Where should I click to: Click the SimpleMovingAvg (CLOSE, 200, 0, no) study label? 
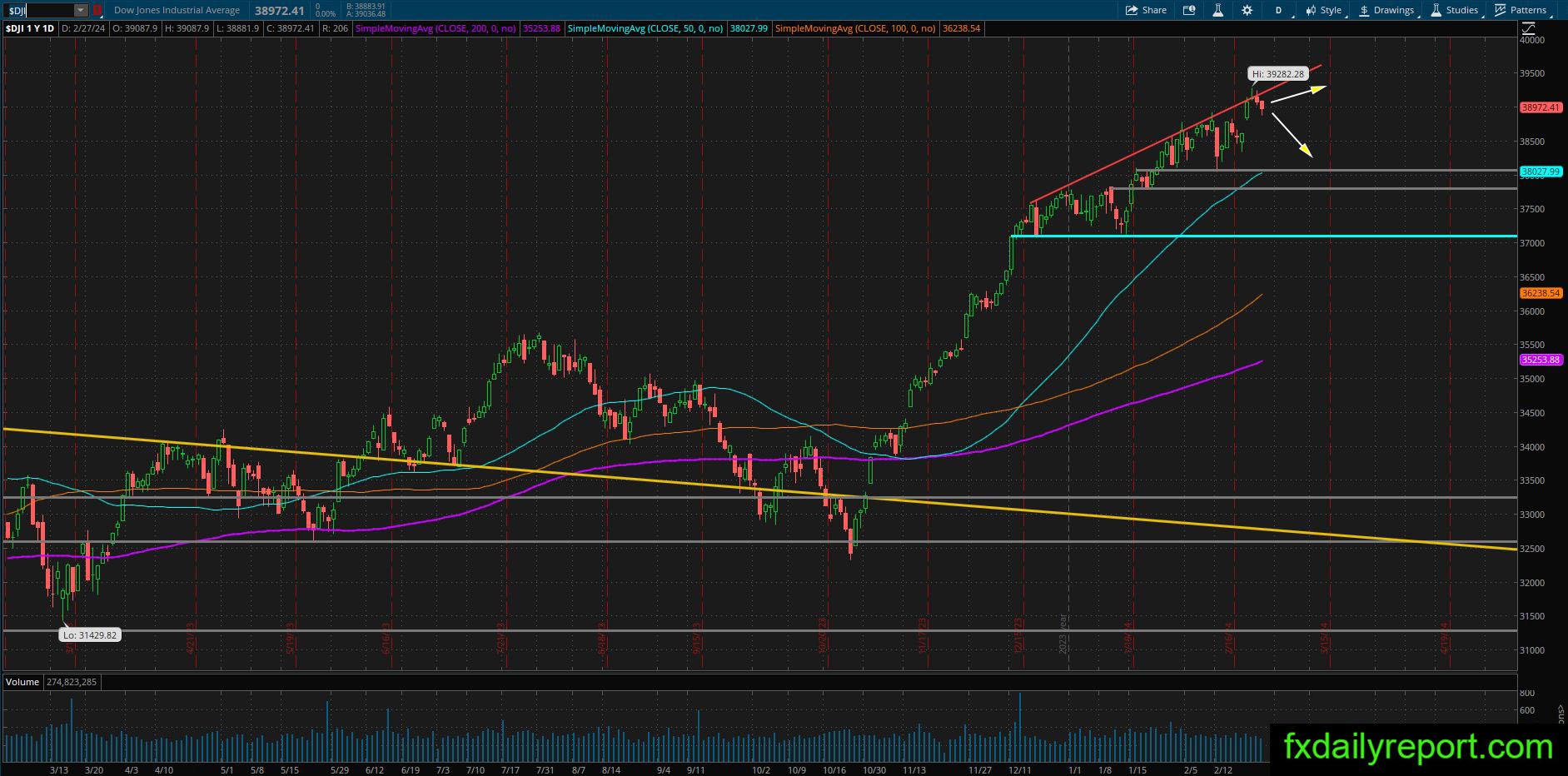(436, 28)
